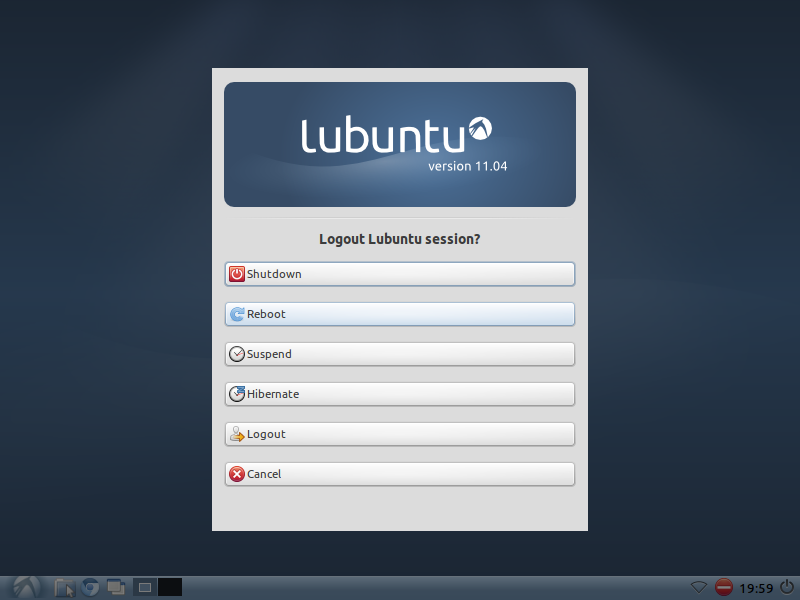
Task: Click the 'Logout Lubuntu session?' heading
Action: click(x=399, y=239)
